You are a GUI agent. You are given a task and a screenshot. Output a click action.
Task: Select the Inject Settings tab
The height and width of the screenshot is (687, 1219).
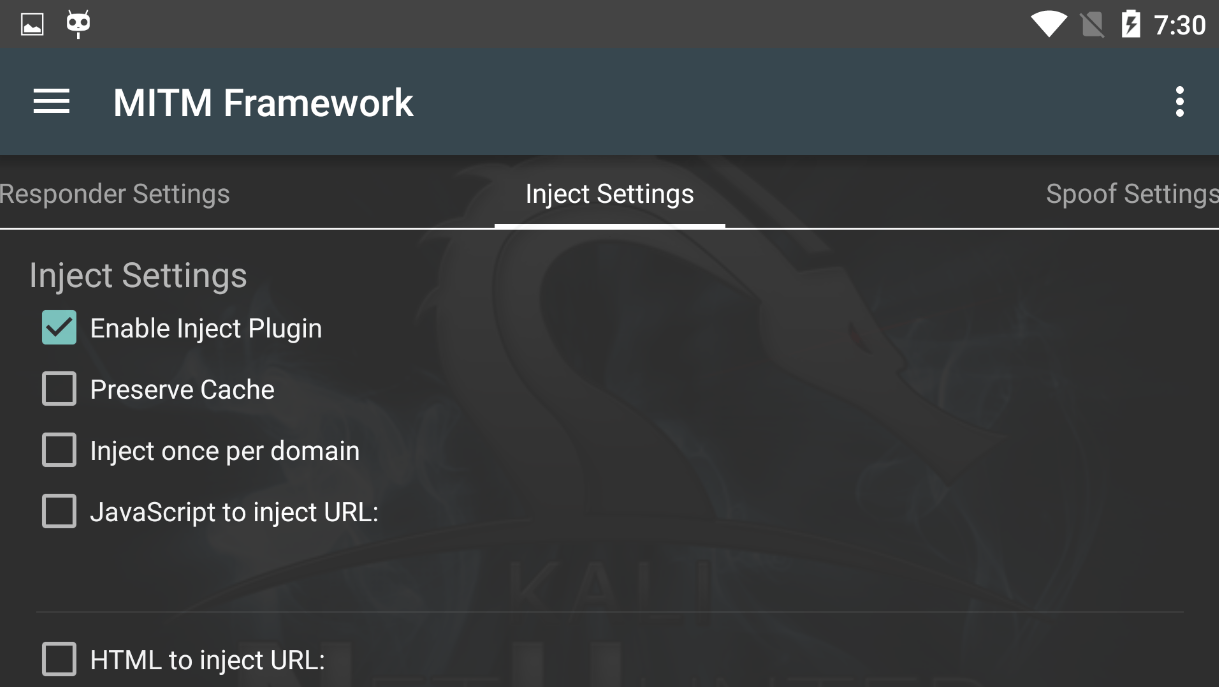tap(610, 194)
